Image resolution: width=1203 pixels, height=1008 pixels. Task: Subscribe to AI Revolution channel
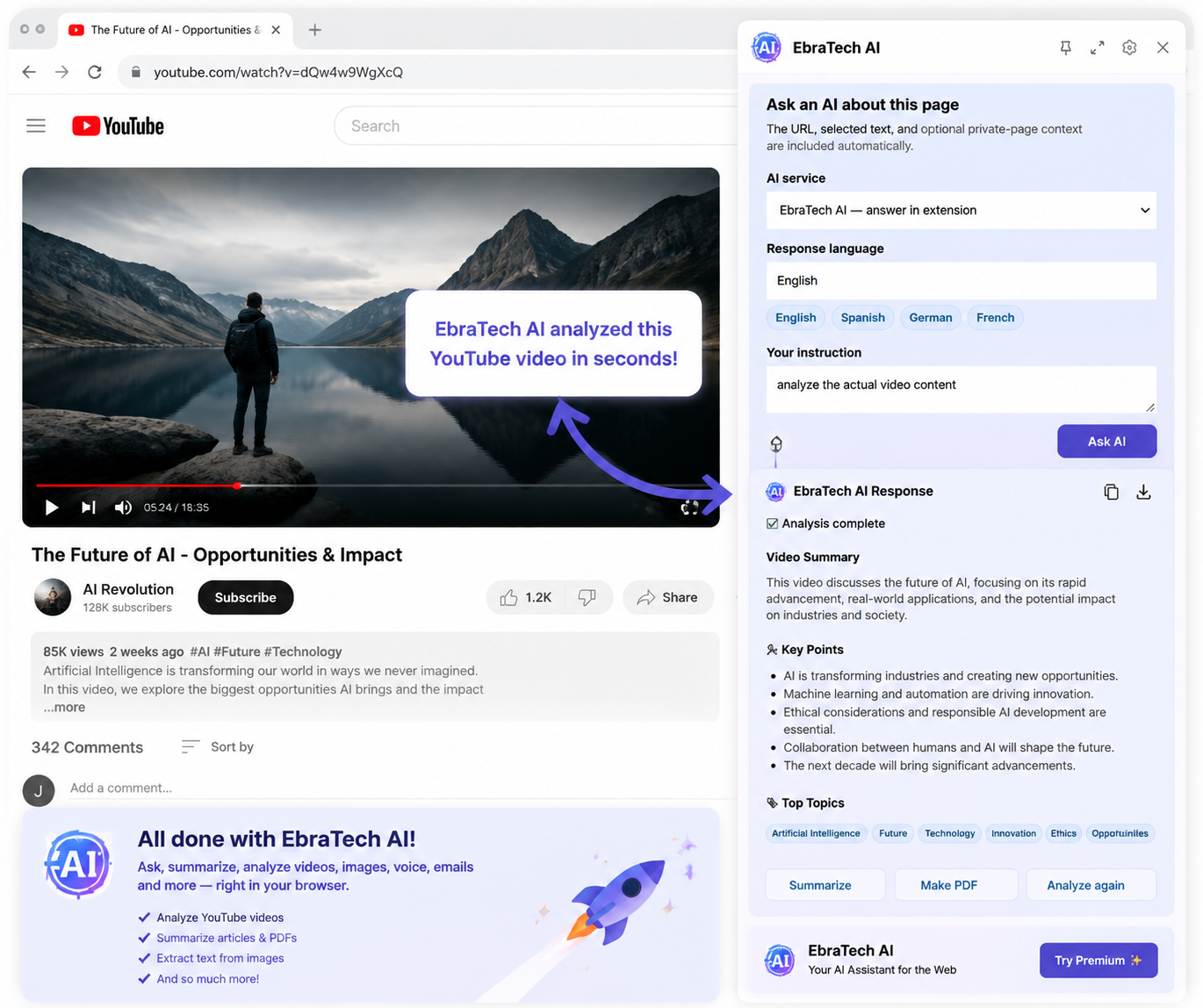[x=246, y=598]
